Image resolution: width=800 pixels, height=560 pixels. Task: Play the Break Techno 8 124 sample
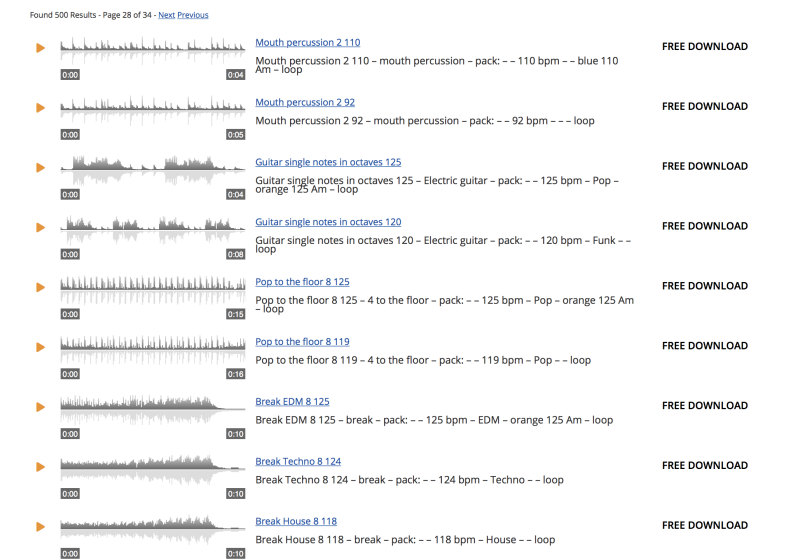(40, 467)
